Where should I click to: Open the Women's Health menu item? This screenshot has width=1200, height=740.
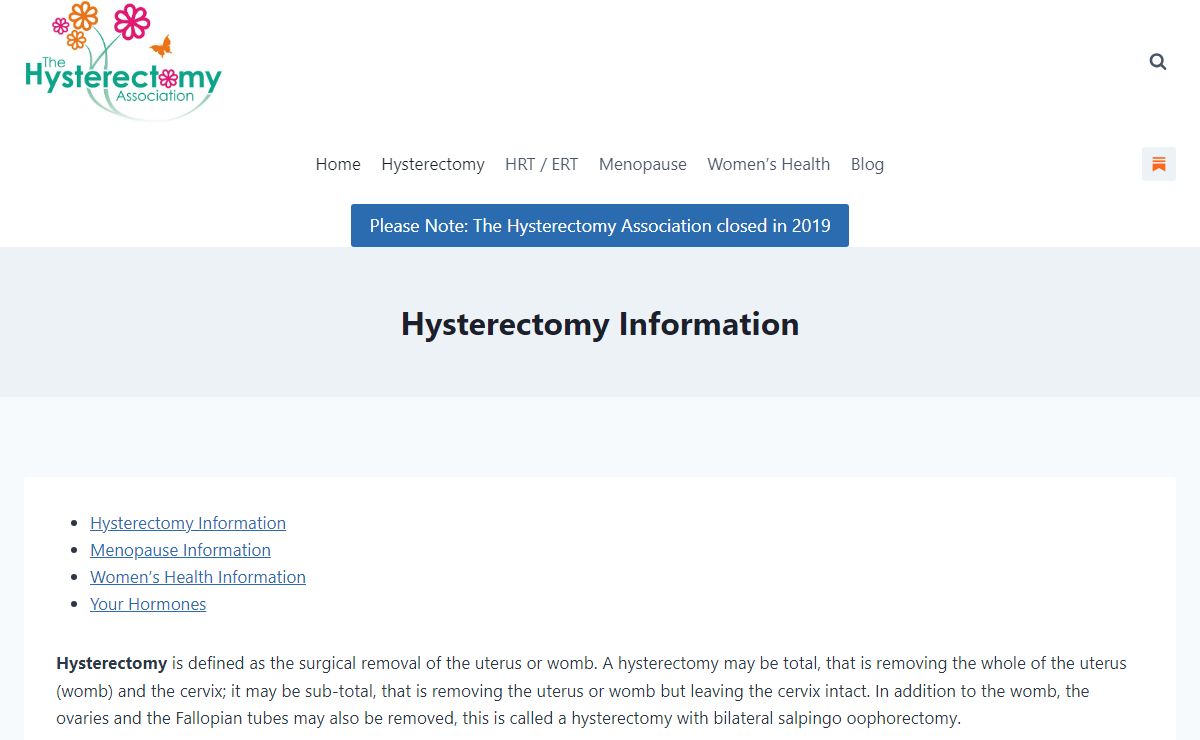click(769, 164)
